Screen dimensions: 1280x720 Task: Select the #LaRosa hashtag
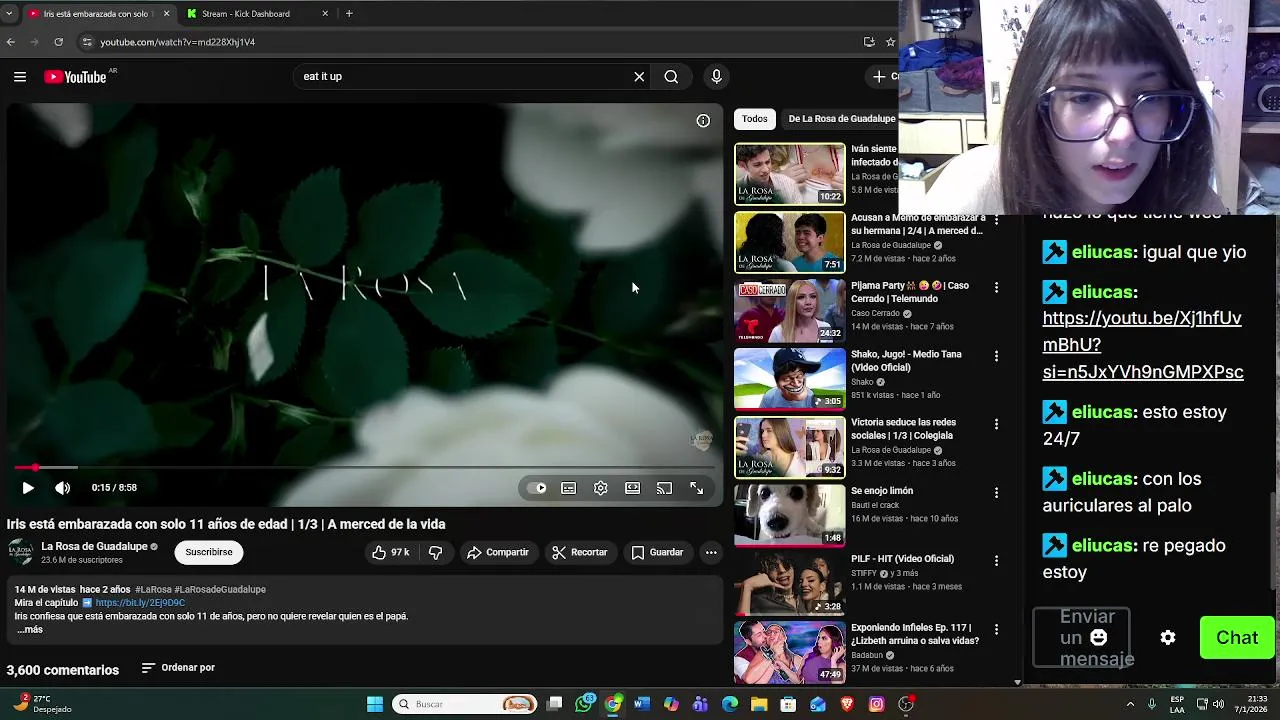click(x=153, y=590)
